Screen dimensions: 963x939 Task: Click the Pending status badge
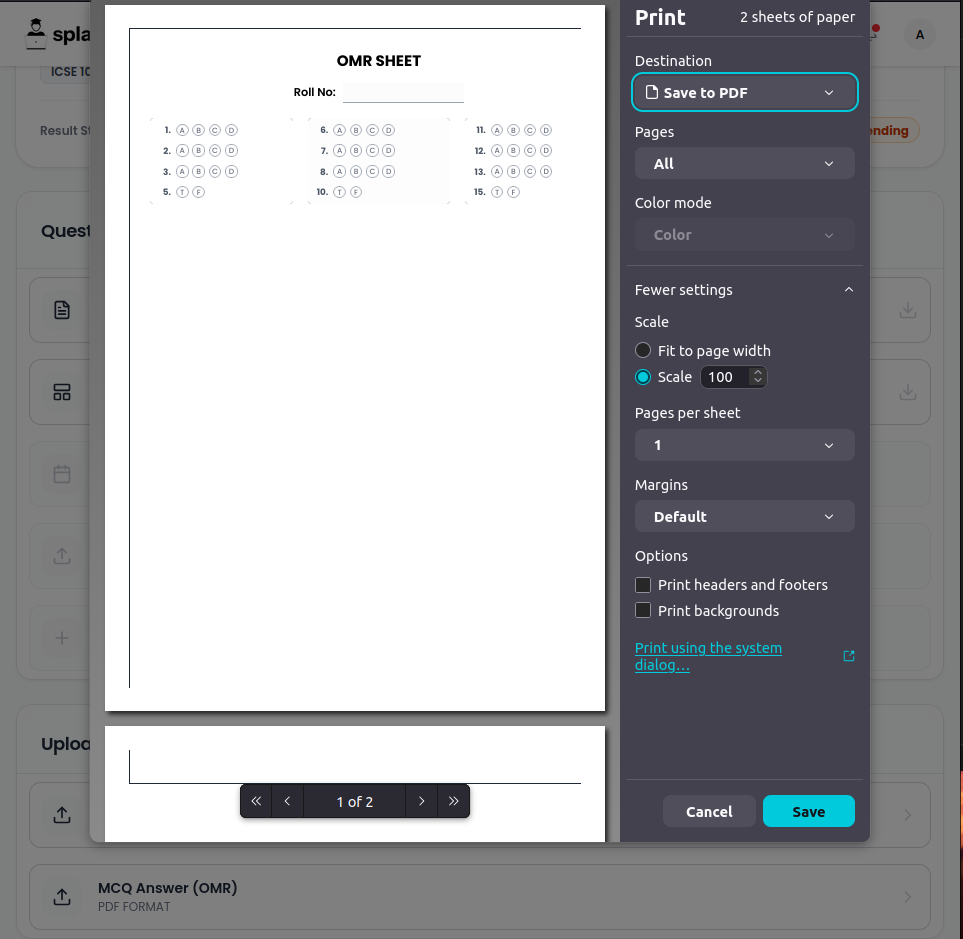click(x=894, y=130)
